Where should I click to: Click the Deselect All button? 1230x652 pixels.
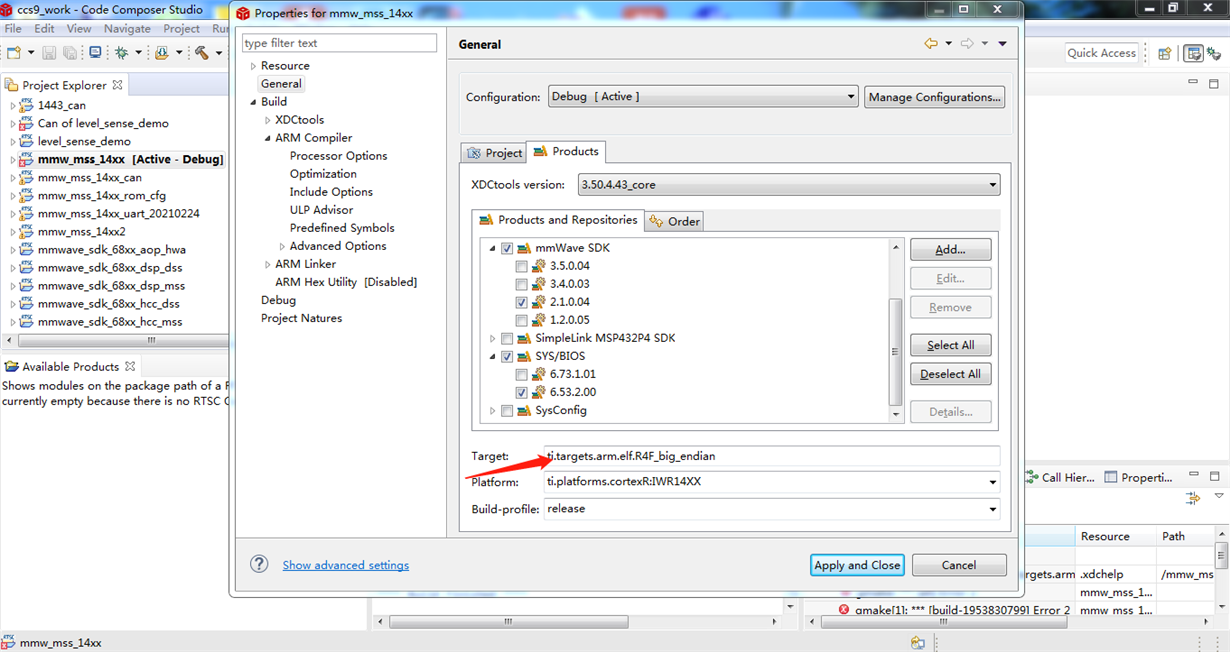[951, 374]
